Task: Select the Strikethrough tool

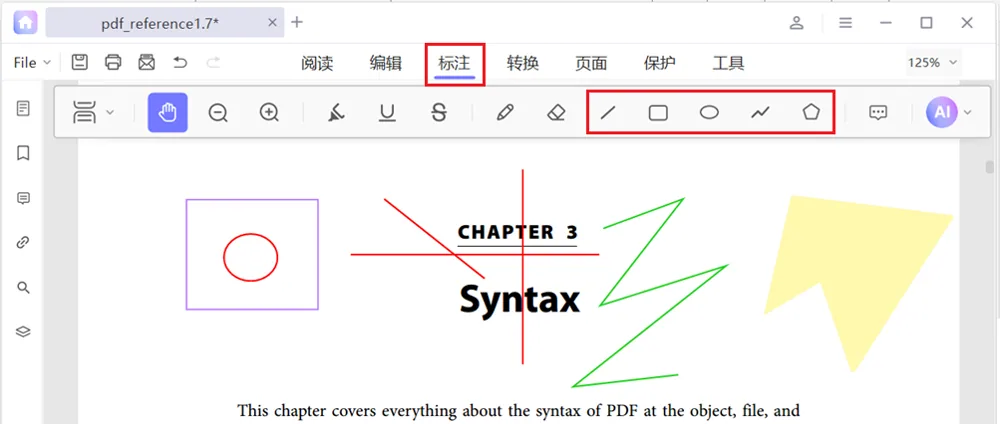Action: pyautogui.click(x=439, y=113)
